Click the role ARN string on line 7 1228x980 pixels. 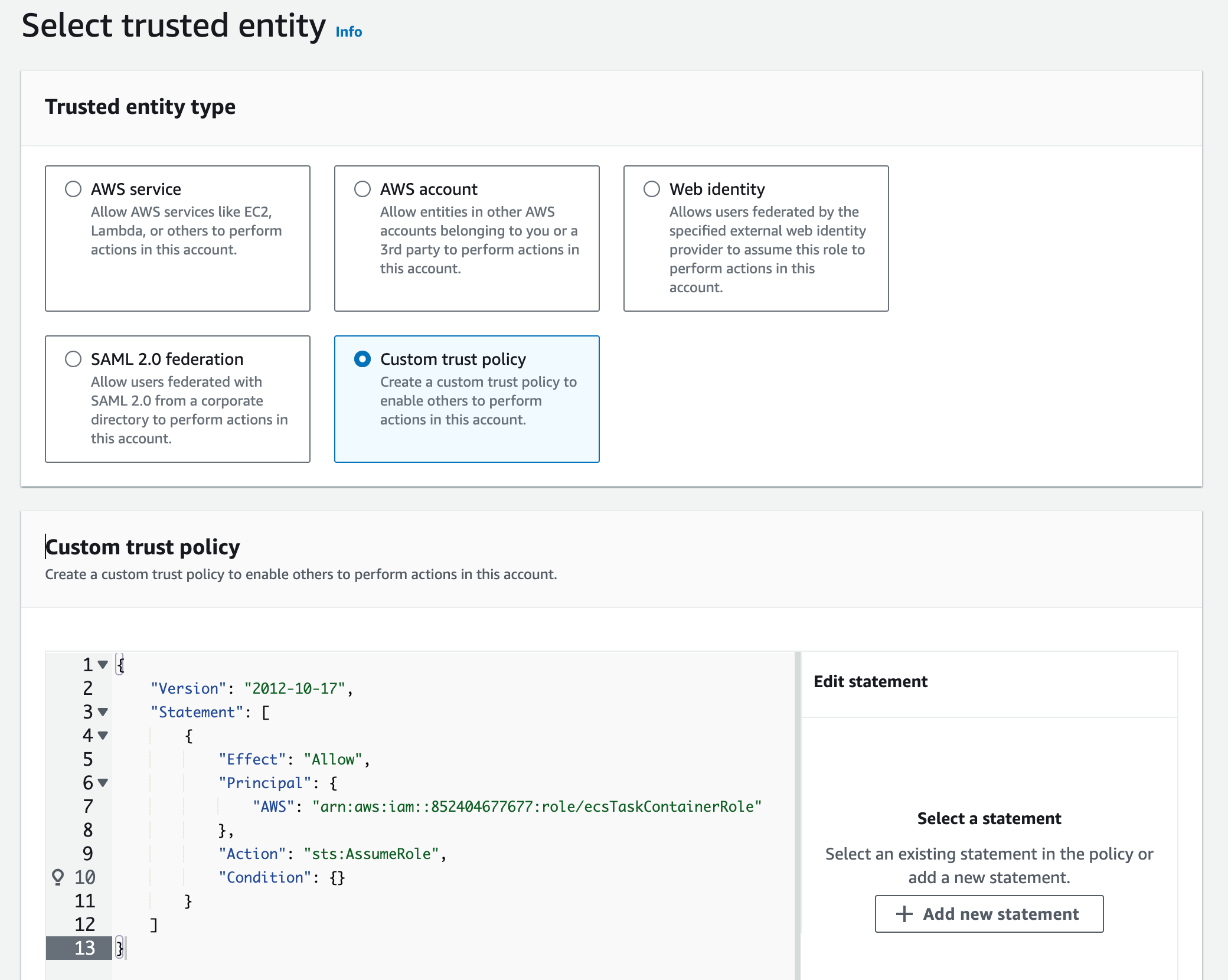coord(537,806)
